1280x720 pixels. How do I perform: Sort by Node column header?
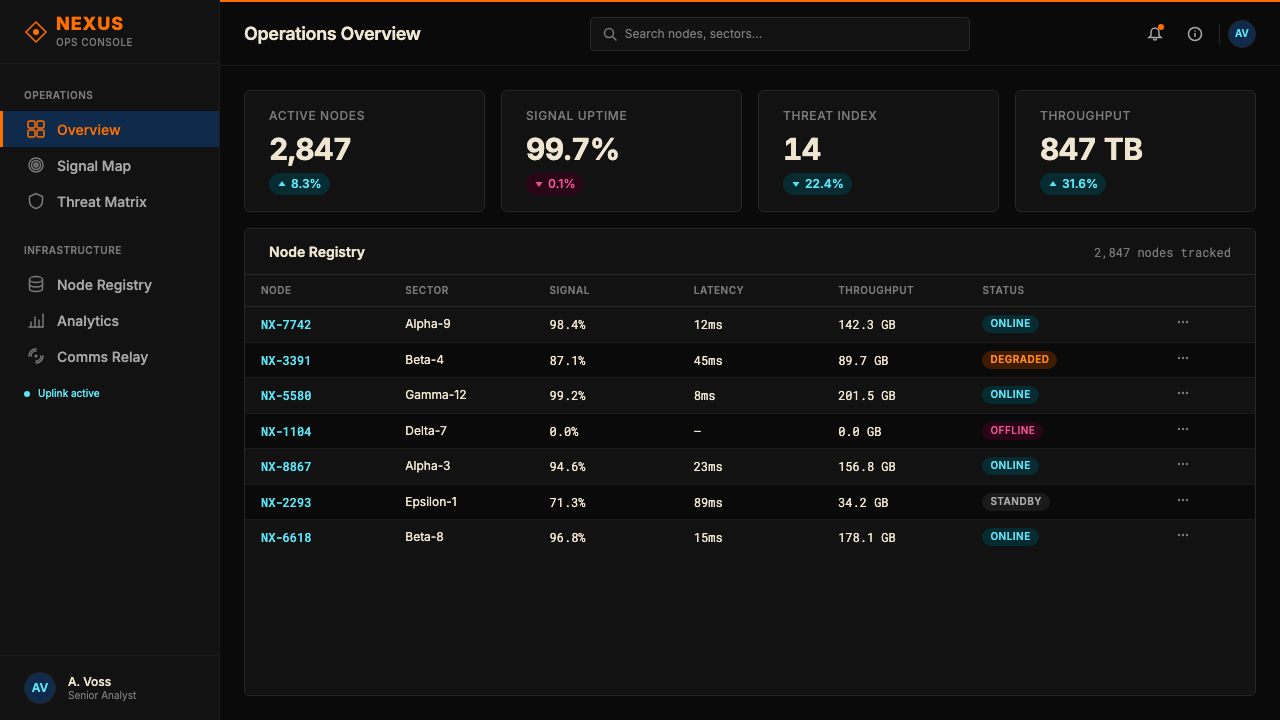[276, 290]
